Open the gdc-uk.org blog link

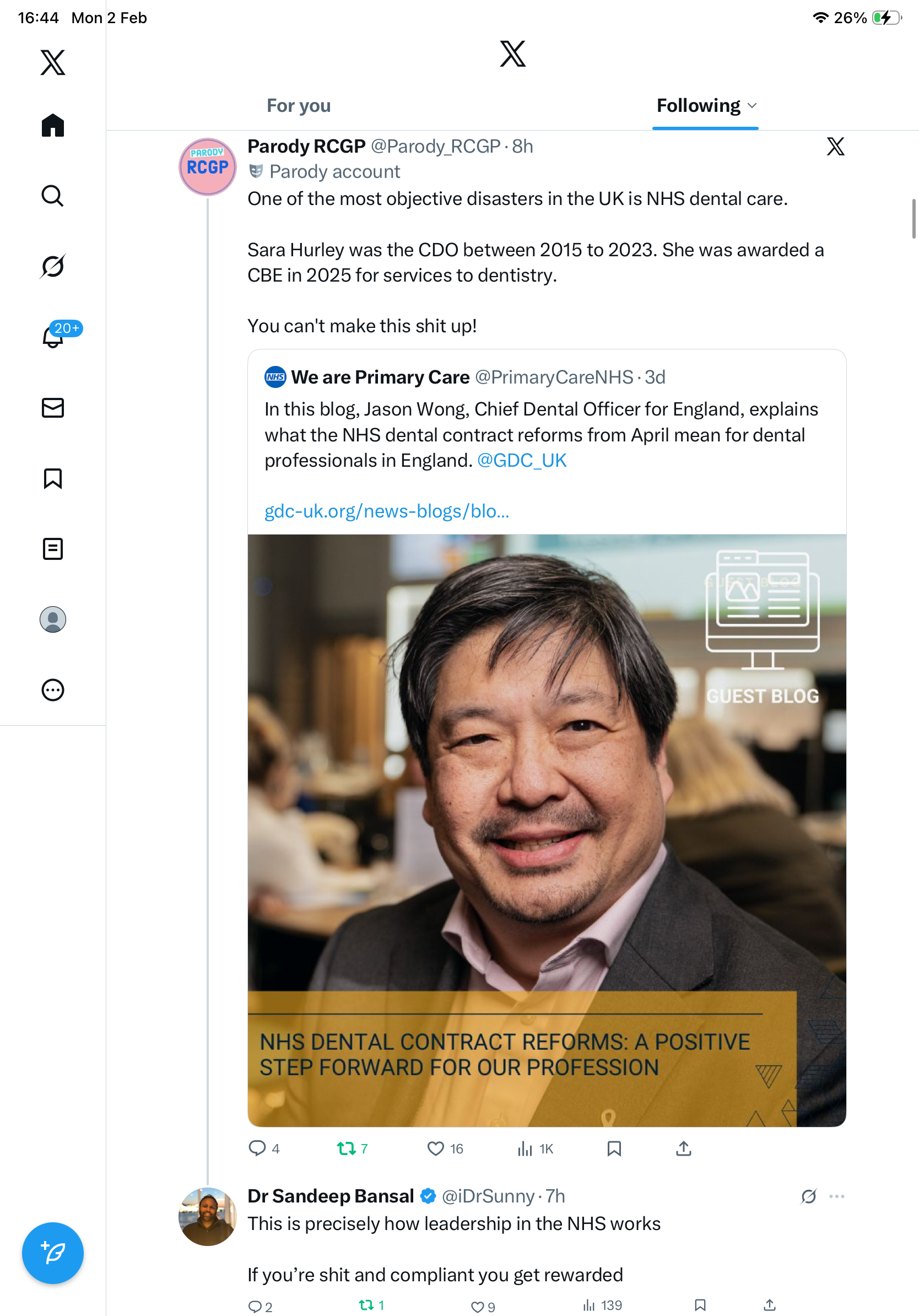(x=387, y=511)
